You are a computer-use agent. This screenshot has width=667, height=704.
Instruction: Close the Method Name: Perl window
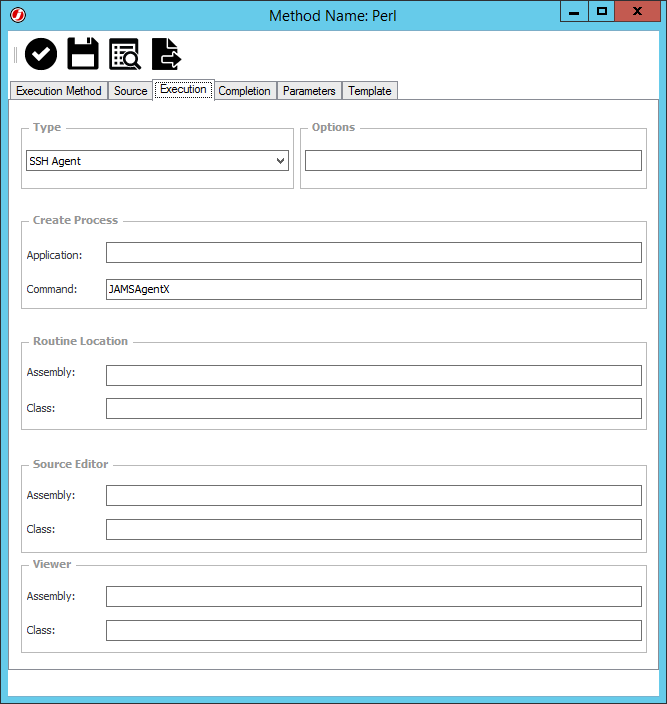point(637,11)
